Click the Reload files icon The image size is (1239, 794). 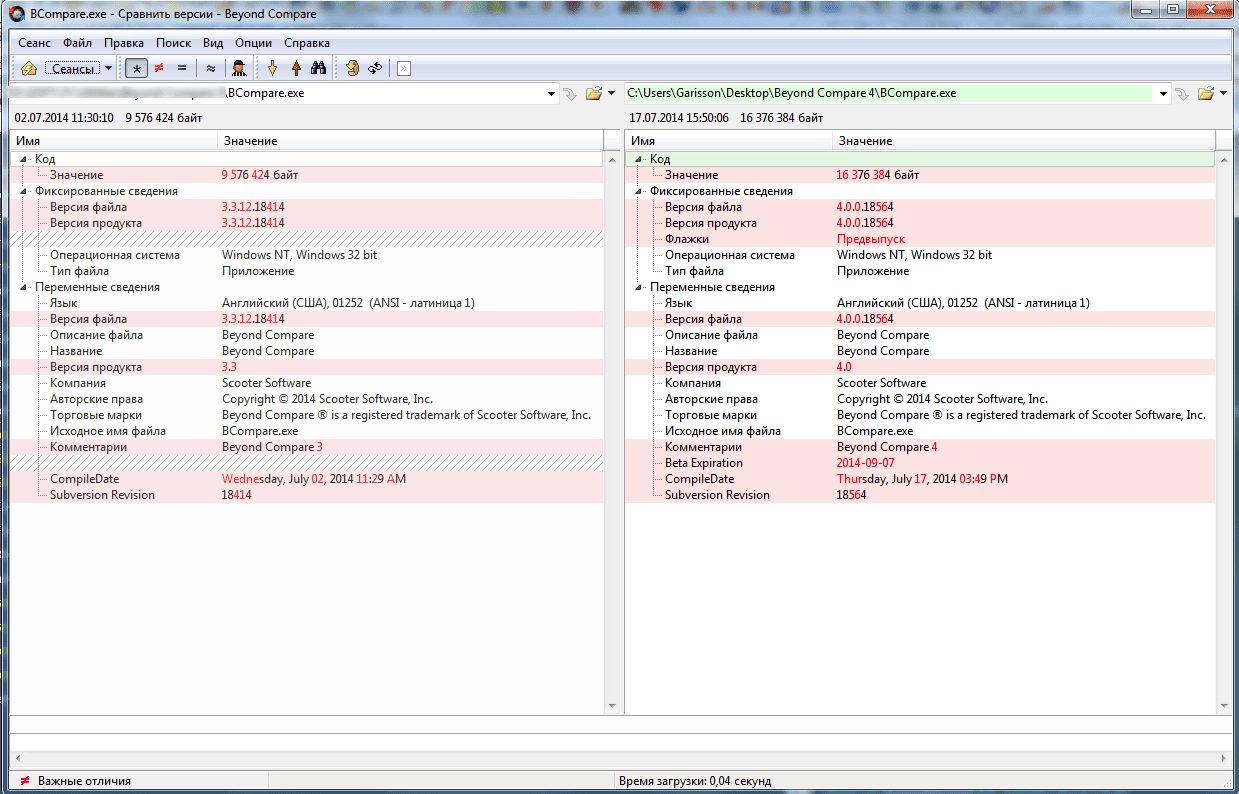pyautogui.click(x=375, y=69)
